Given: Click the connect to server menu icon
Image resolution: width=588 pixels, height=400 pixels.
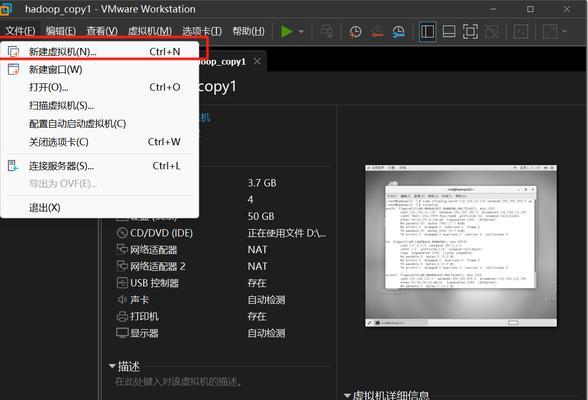Looking at the screenshot, I should [13, 166].
